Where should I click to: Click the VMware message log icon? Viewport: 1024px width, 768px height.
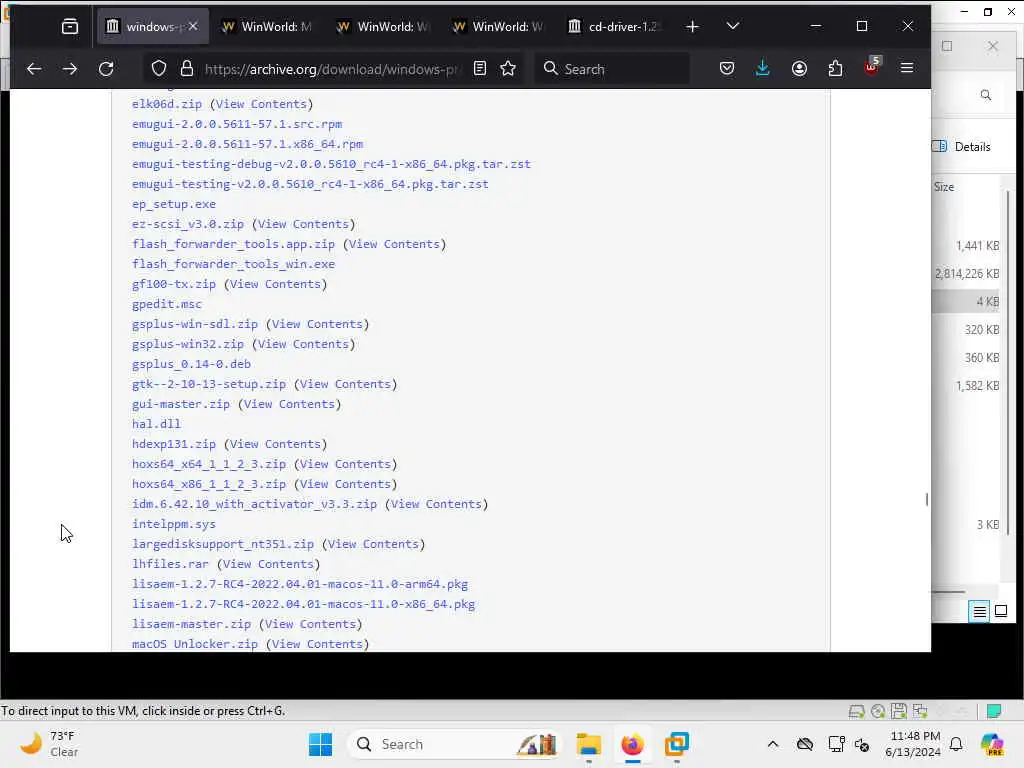[x=994, y=711]
